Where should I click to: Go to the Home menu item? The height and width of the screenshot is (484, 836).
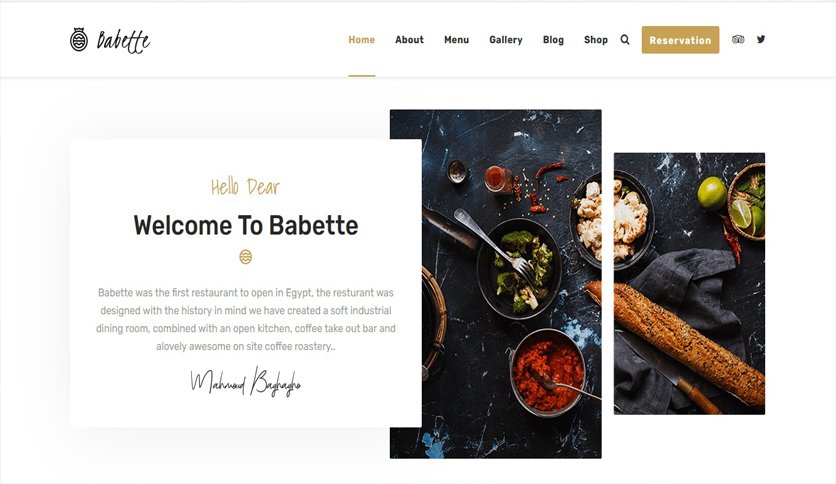[x=361, y=40]
